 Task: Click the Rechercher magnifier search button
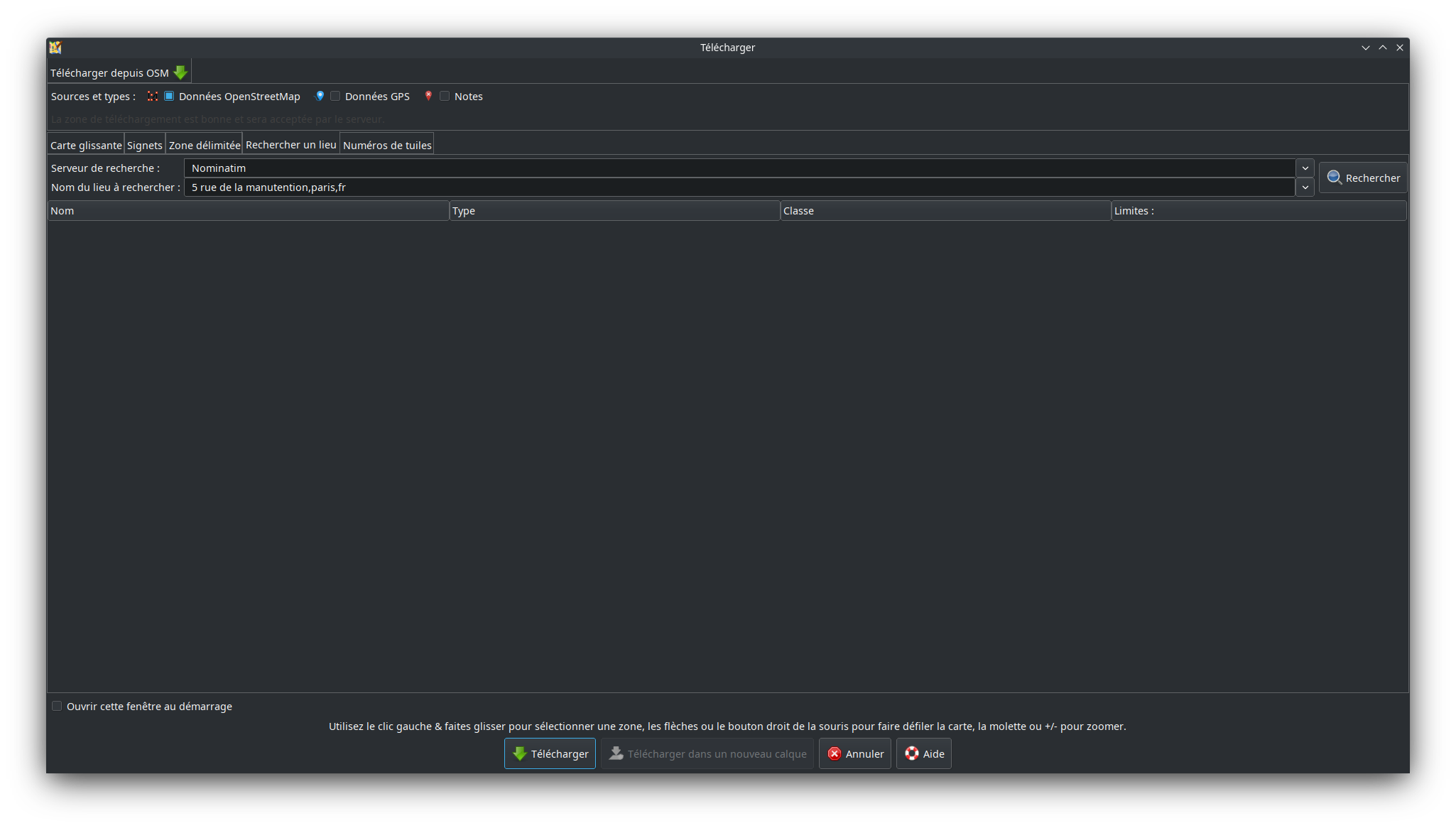(x=1363, y=178)
